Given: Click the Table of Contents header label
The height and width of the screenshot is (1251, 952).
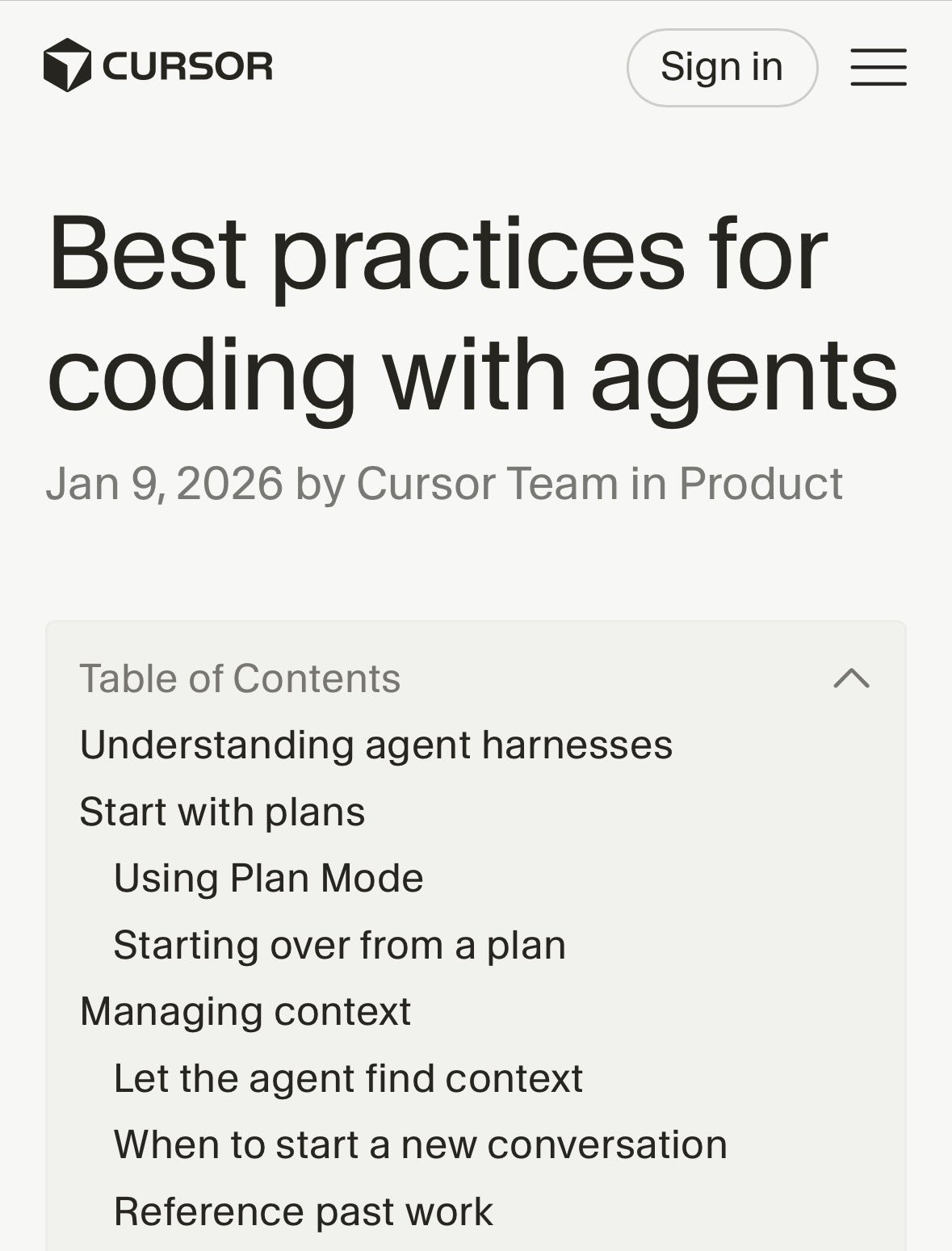Looking at the screenshot, I should 240,678.
